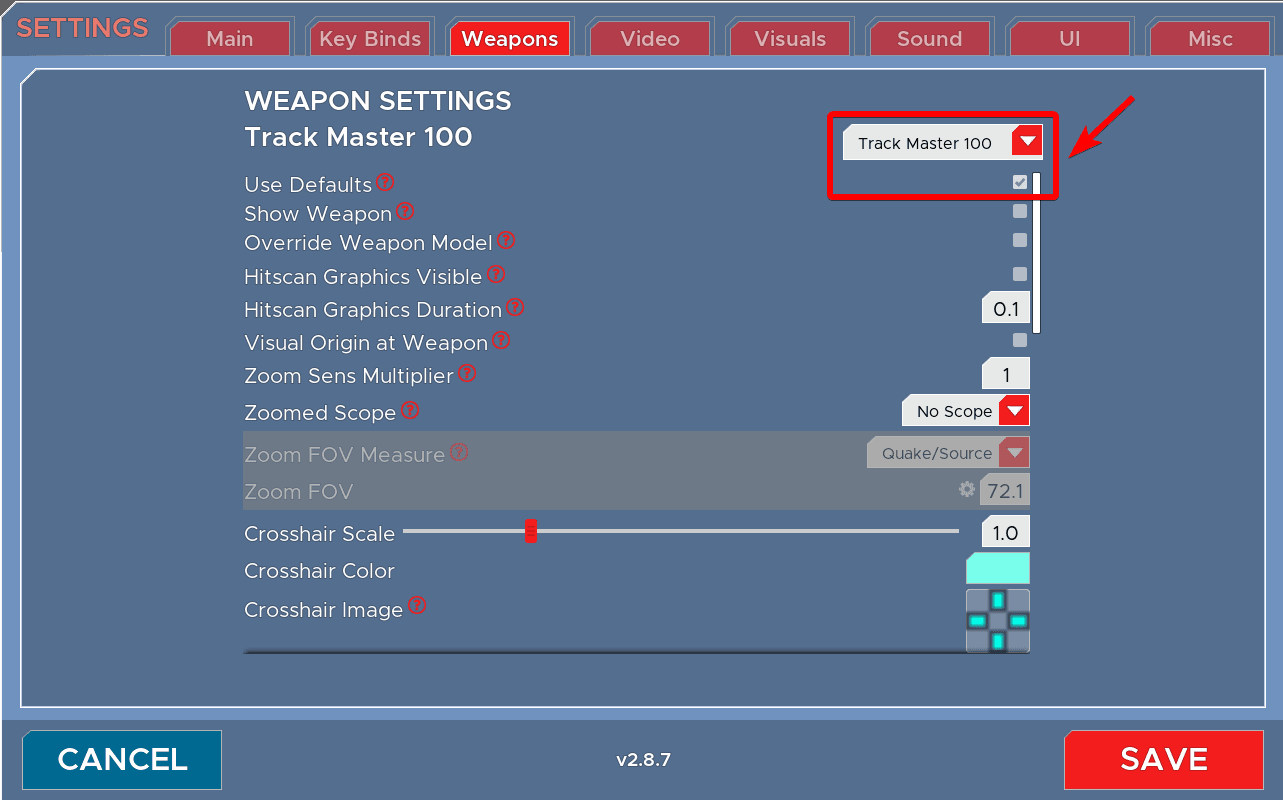Image resolution: width=1283 pixels, height=800 pixels.
Task: Uncheck the Use Defaults checkbox
Action: pyautogui.click(x=1019, y=182)
